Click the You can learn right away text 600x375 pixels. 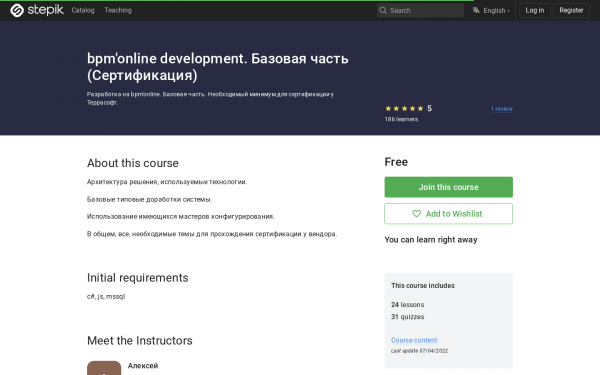[431, 240]
